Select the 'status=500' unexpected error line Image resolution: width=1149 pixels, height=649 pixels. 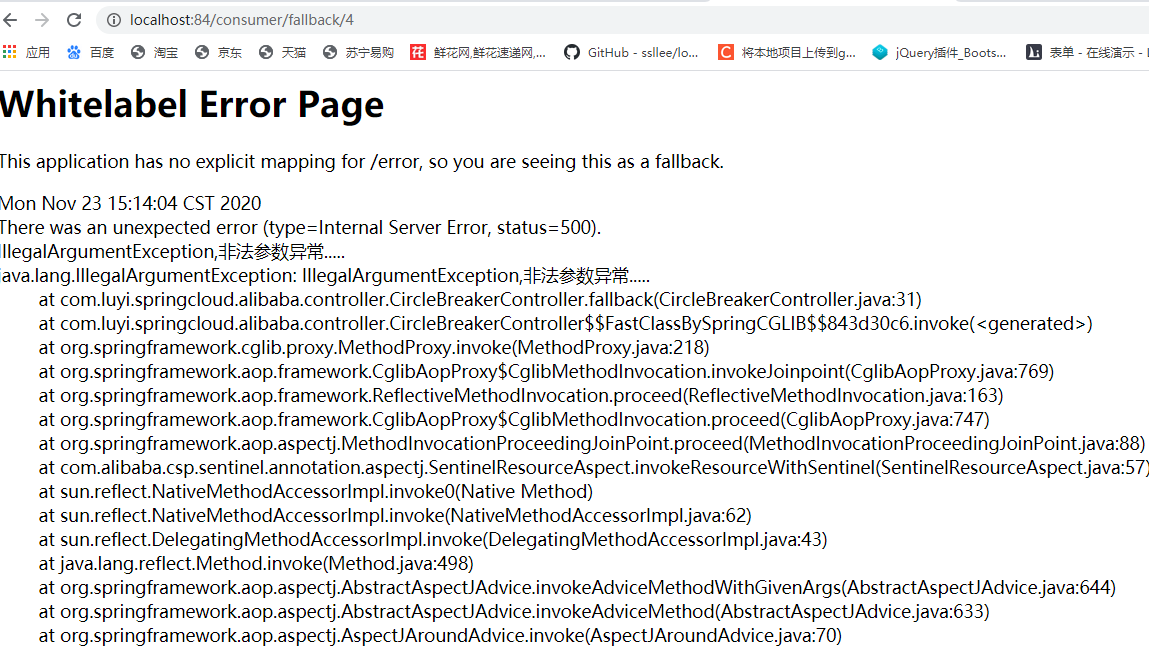(x=300, y=227)
